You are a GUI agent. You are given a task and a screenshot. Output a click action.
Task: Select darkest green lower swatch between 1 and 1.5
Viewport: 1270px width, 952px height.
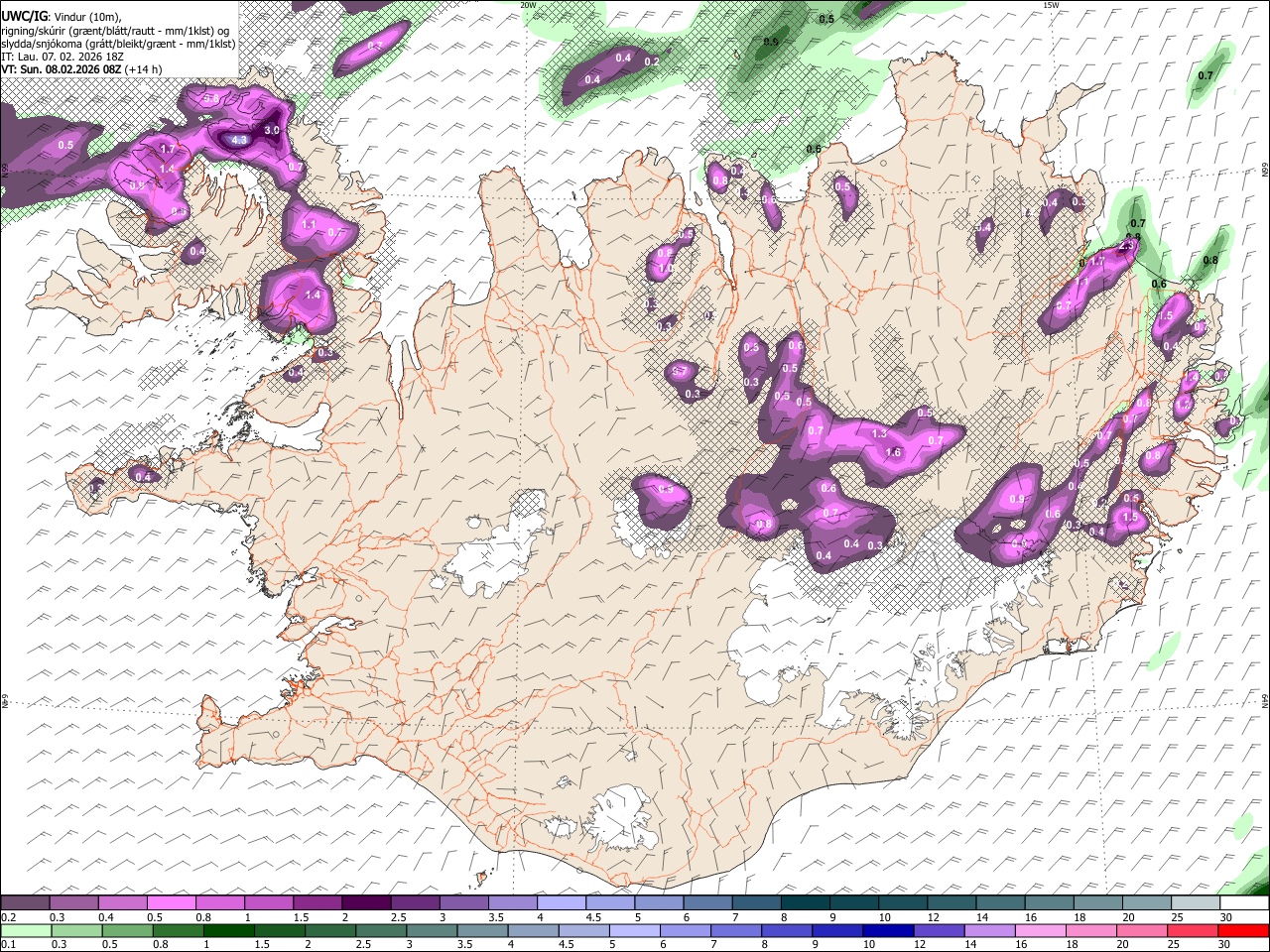[228, 930]
